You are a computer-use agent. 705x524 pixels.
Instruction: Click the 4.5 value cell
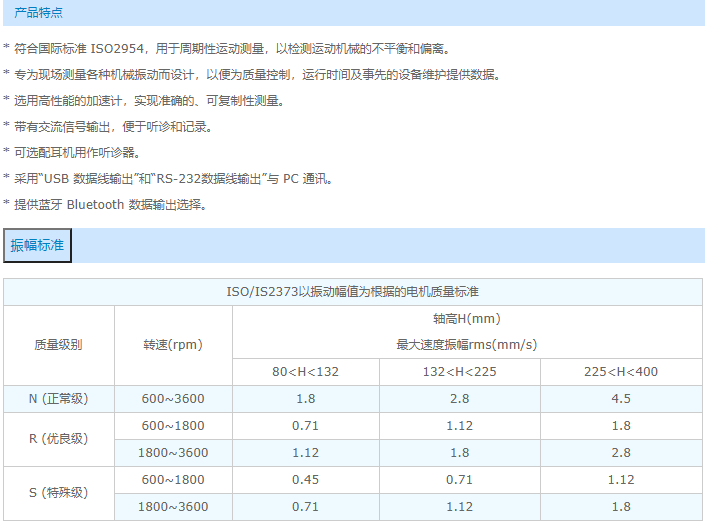click(620, 399)
